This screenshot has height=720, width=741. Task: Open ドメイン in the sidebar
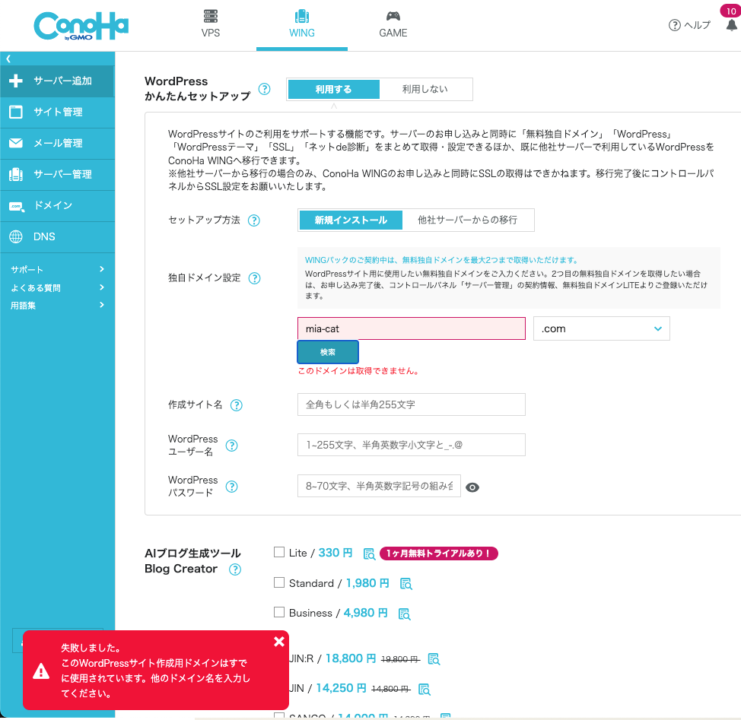click(57, 206)
